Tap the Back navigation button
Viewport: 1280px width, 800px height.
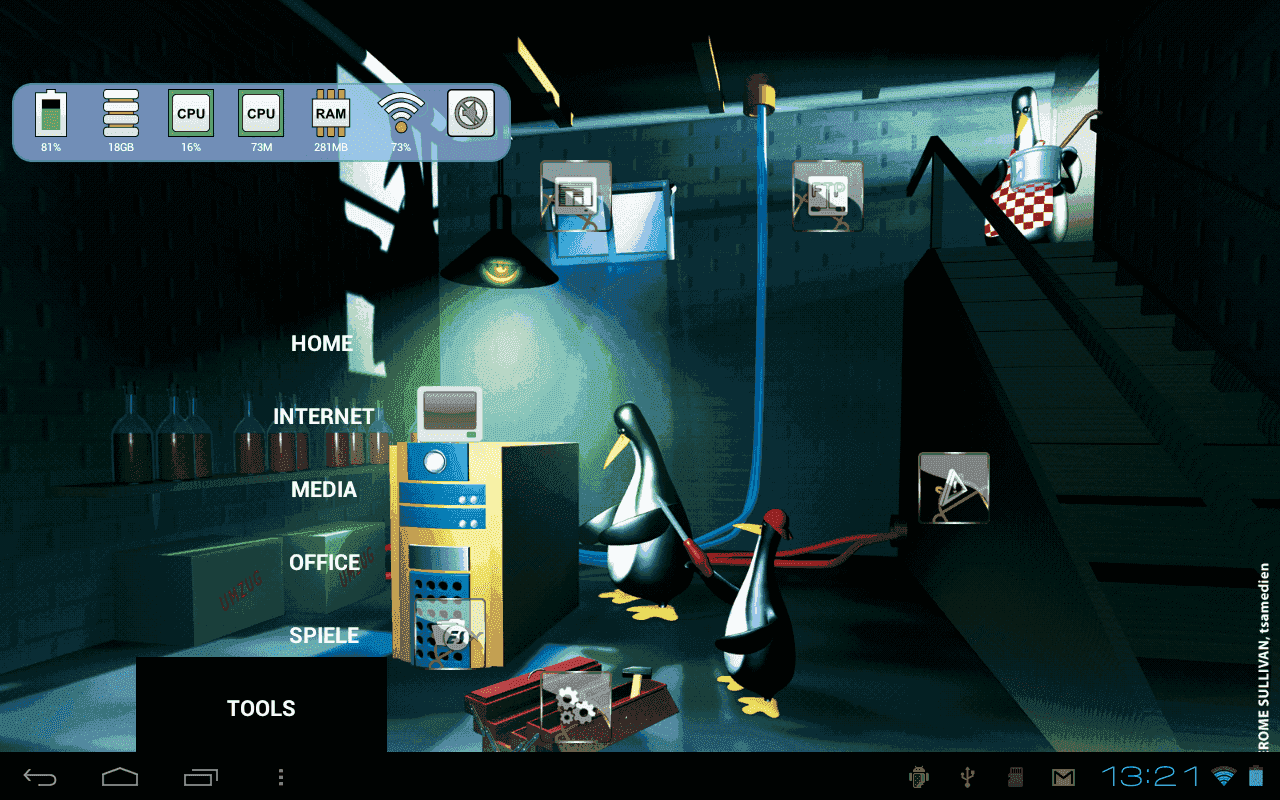[x=40, y=776]
